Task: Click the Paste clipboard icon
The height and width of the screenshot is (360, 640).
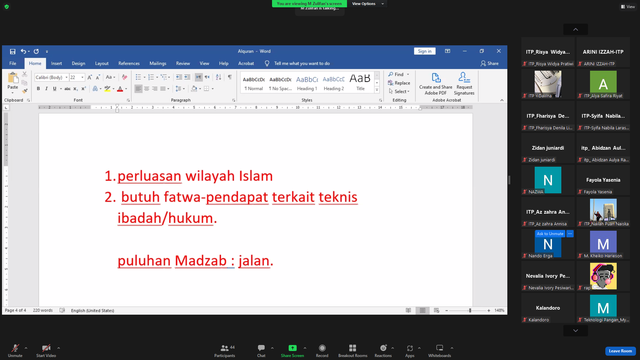Action: pyautogui.click(x=13, y=78)
